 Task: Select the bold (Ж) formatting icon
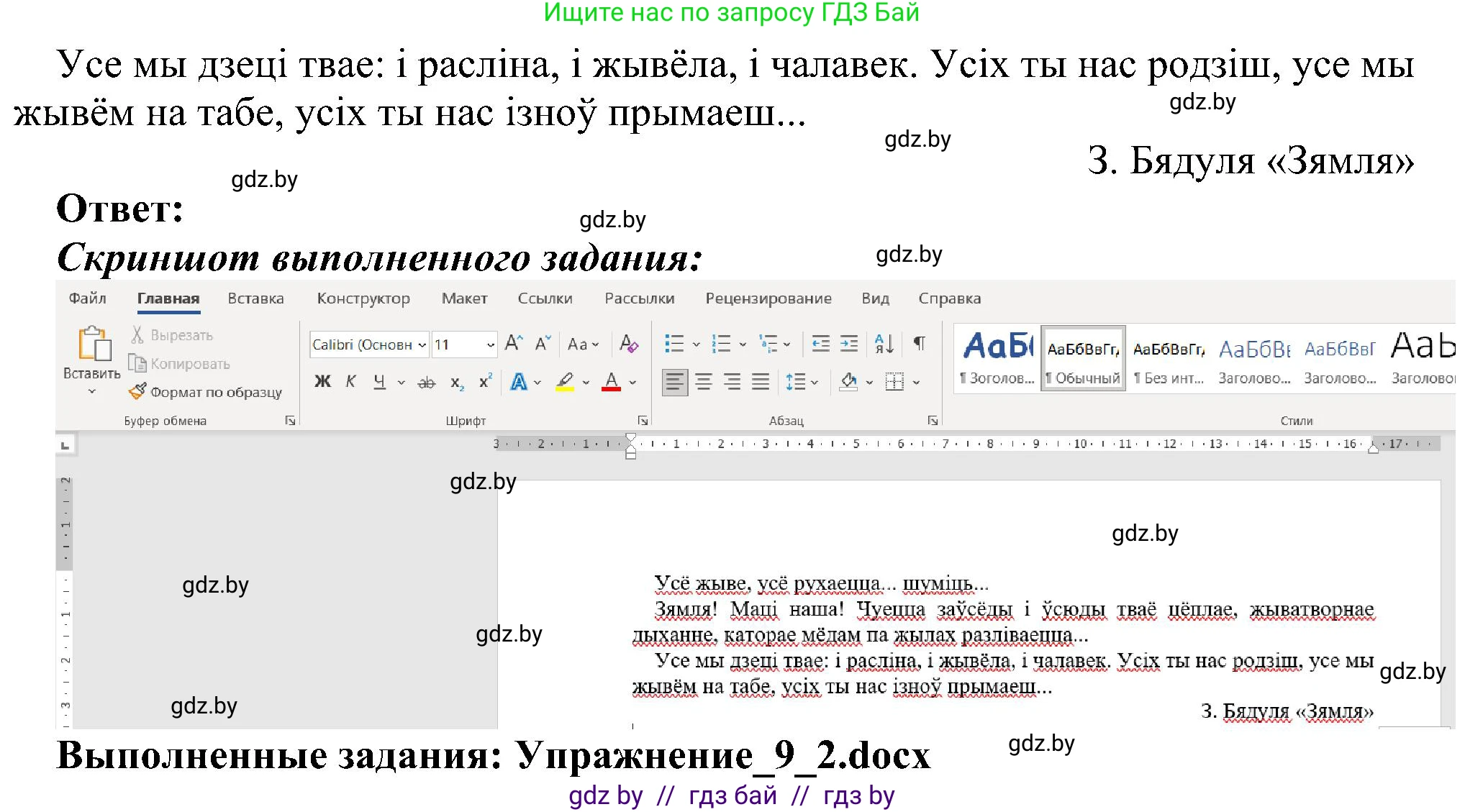click(x=322, y=381)
